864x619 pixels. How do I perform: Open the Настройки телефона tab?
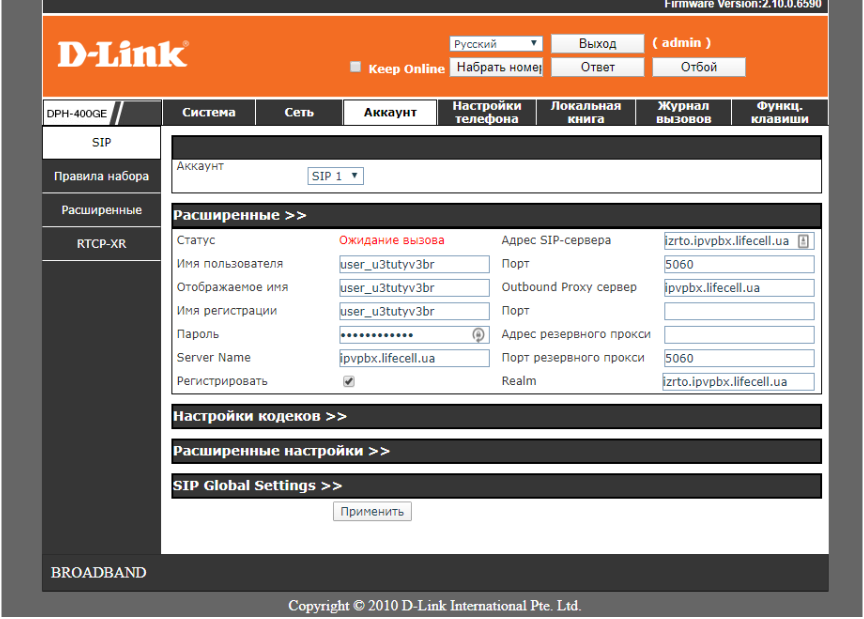487,112
